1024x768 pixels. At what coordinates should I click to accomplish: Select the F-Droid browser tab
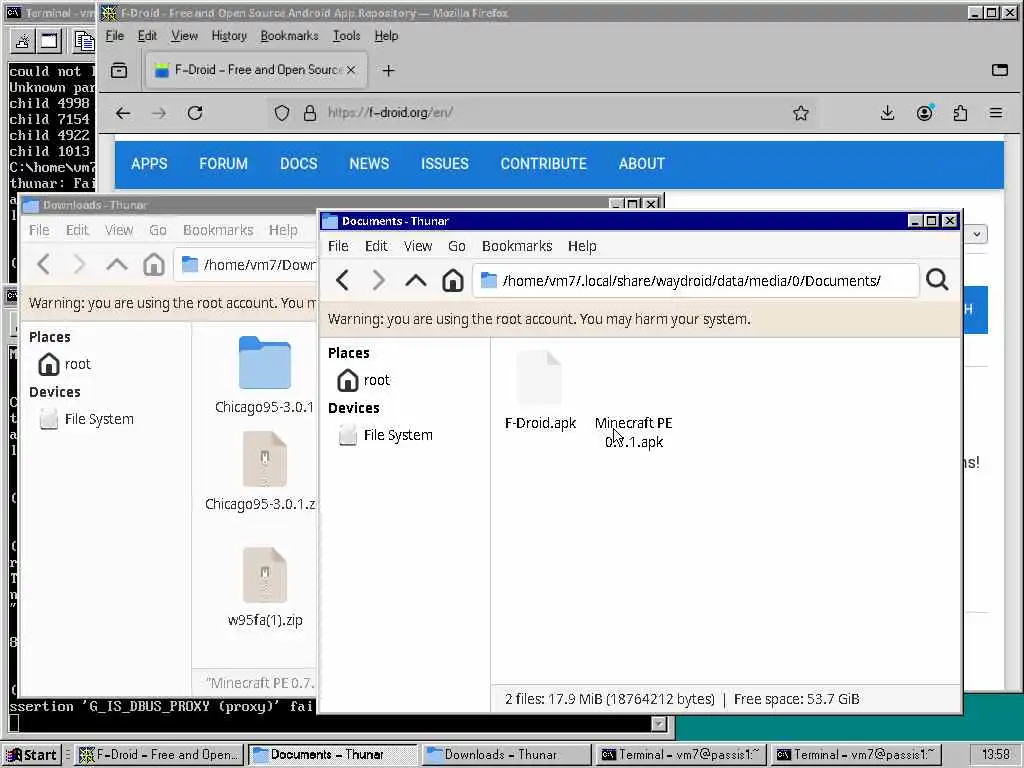[255, 70]
